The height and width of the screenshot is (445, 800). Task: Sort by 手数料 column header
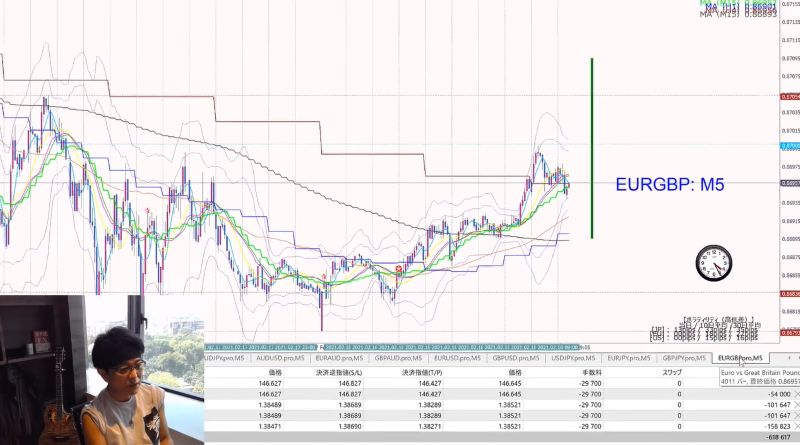click(x=592, y=373)
